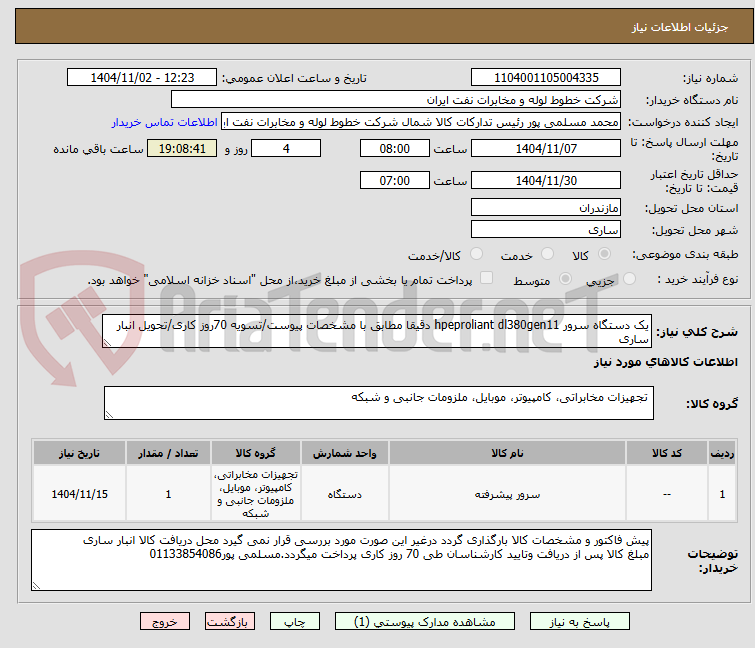Click the نام کالا column header

(x=507, y=453)
